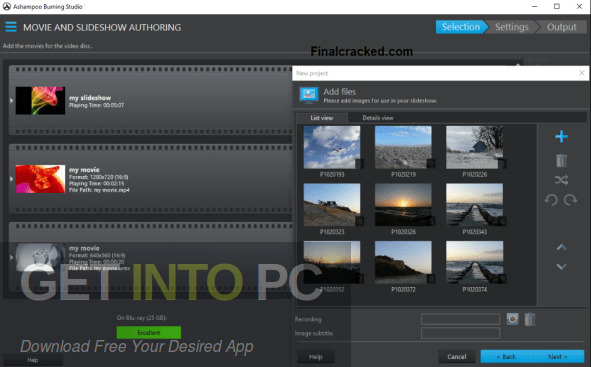Viewport: 591px width, 367px height.
Task: Go to the Selection step
Action: (x=461, y=27)
